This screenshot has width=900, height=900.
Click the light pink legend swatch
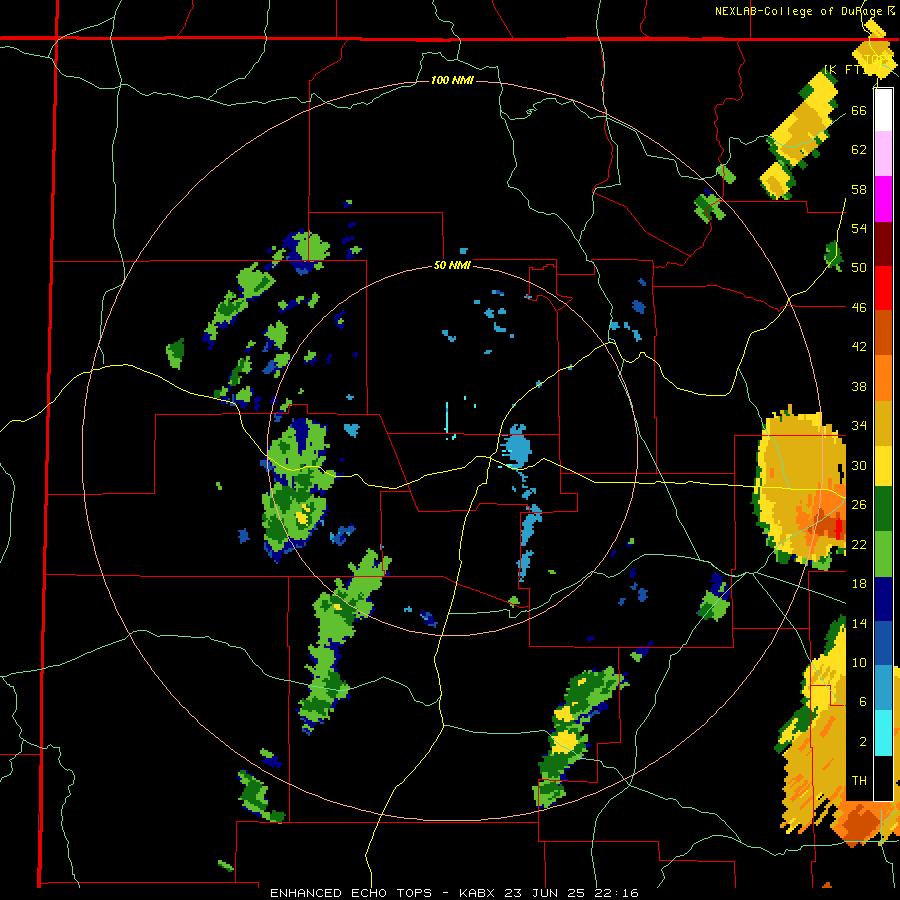[883, 154]
